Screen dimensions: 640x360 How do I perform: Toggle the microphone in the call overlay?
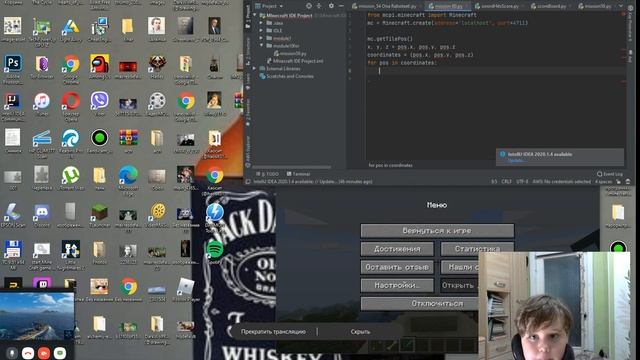click(x=12, y=353)
